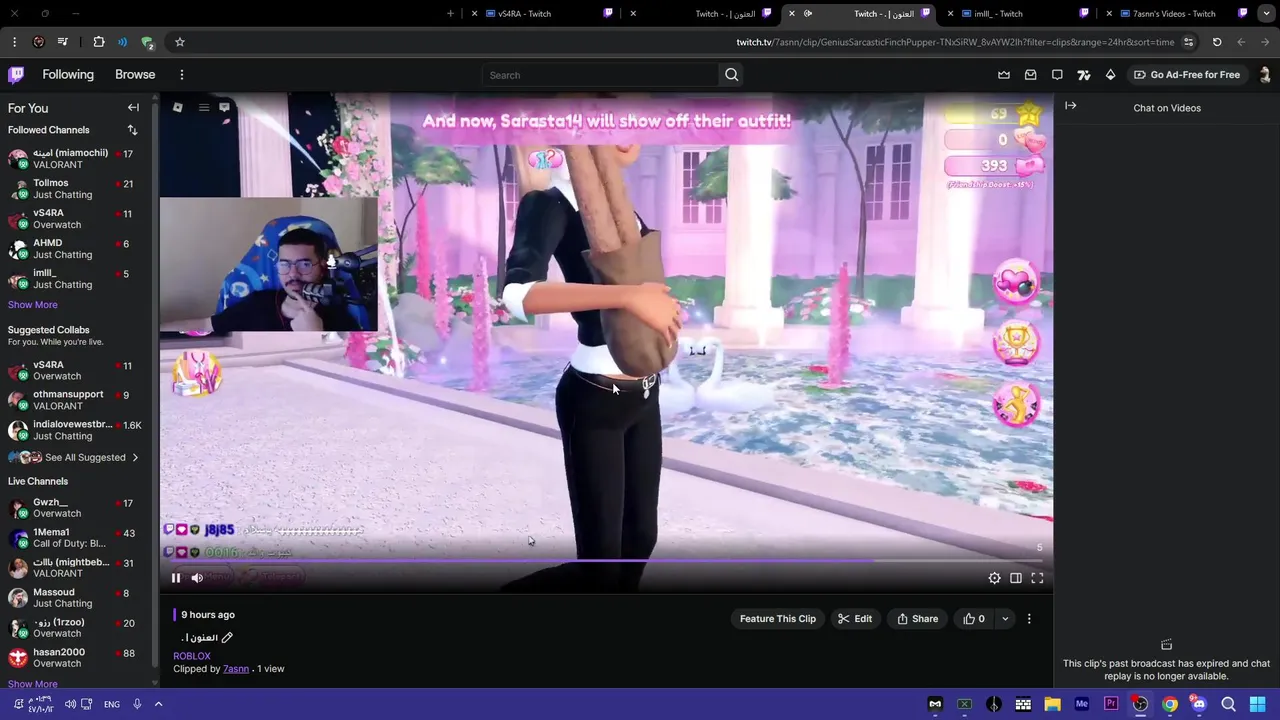Screen dimensions: 1280x720
Task: Switch to vS4RA Twitch browser tab
Action: 544,14
